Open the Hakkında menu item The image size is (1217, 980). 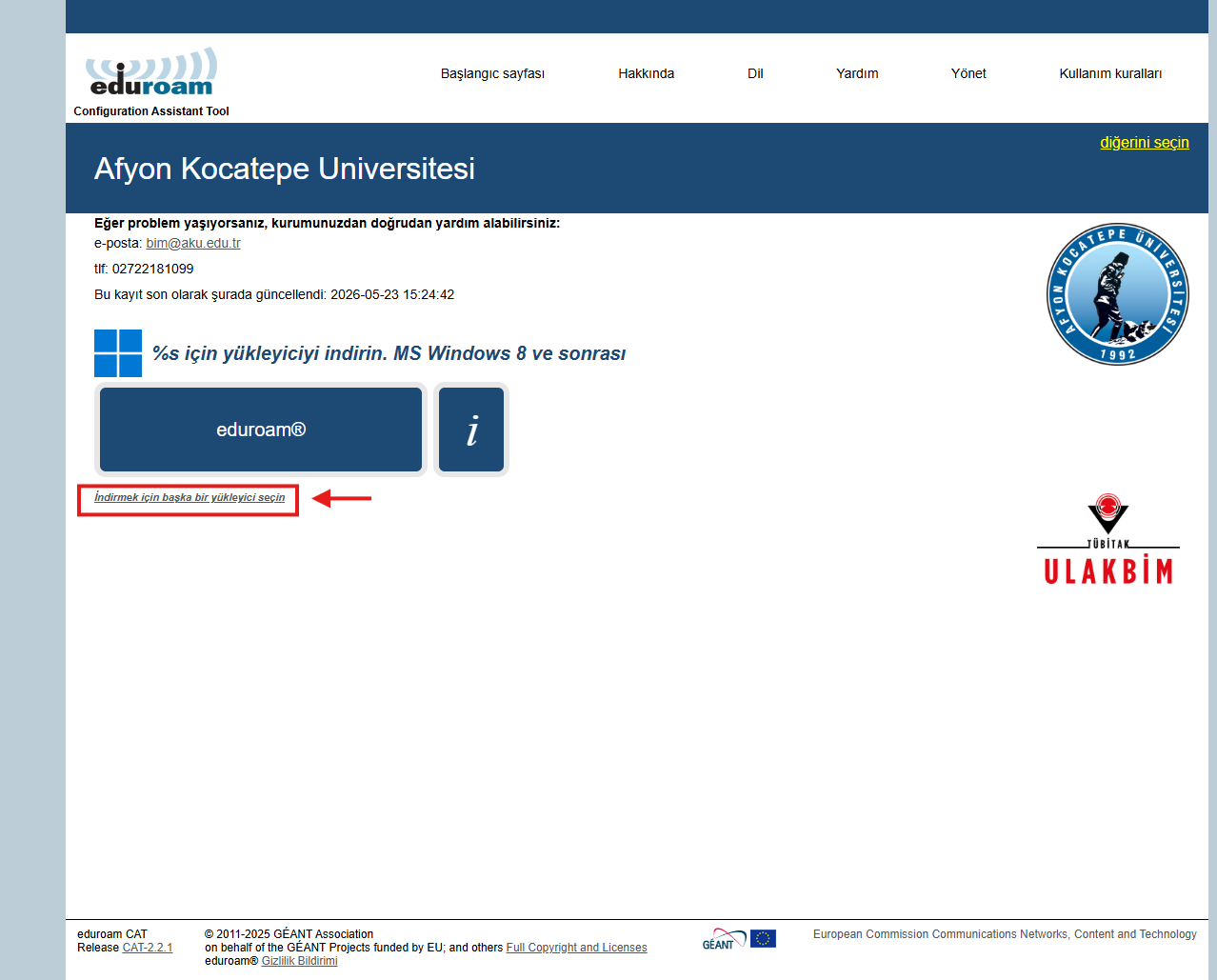pyautogui.click(x=646, y=73)
